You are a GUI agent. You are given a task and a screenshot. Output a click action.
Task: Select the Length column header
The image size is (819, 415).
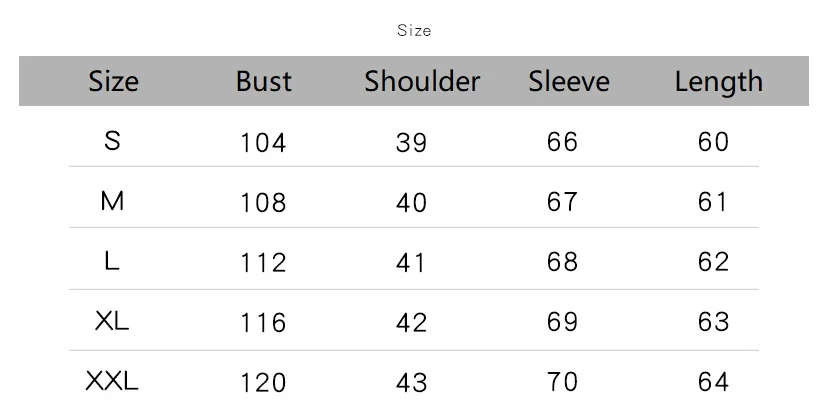pyautogui.click(x=718, y=82)
